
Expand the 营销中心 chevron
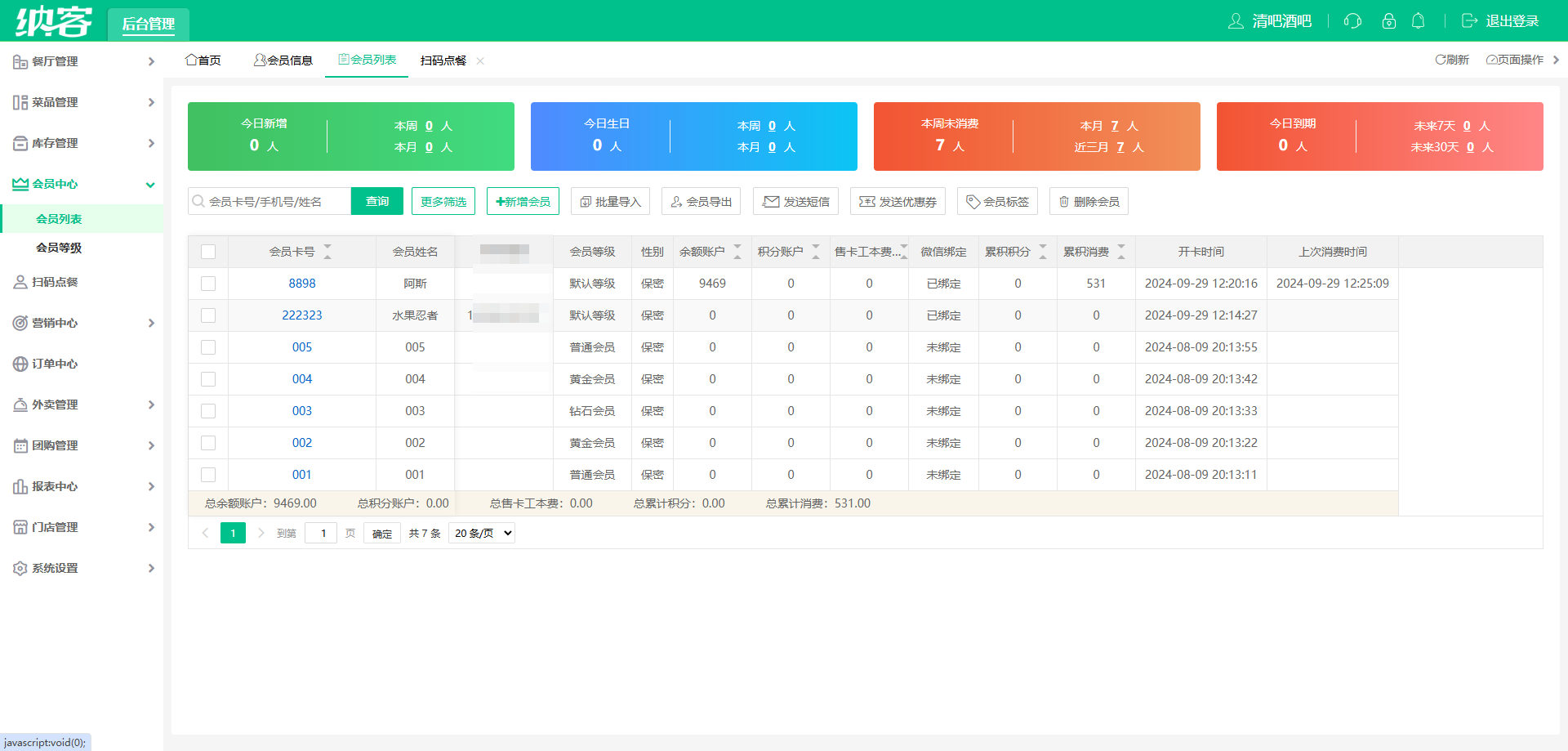(x=151, y=323)
